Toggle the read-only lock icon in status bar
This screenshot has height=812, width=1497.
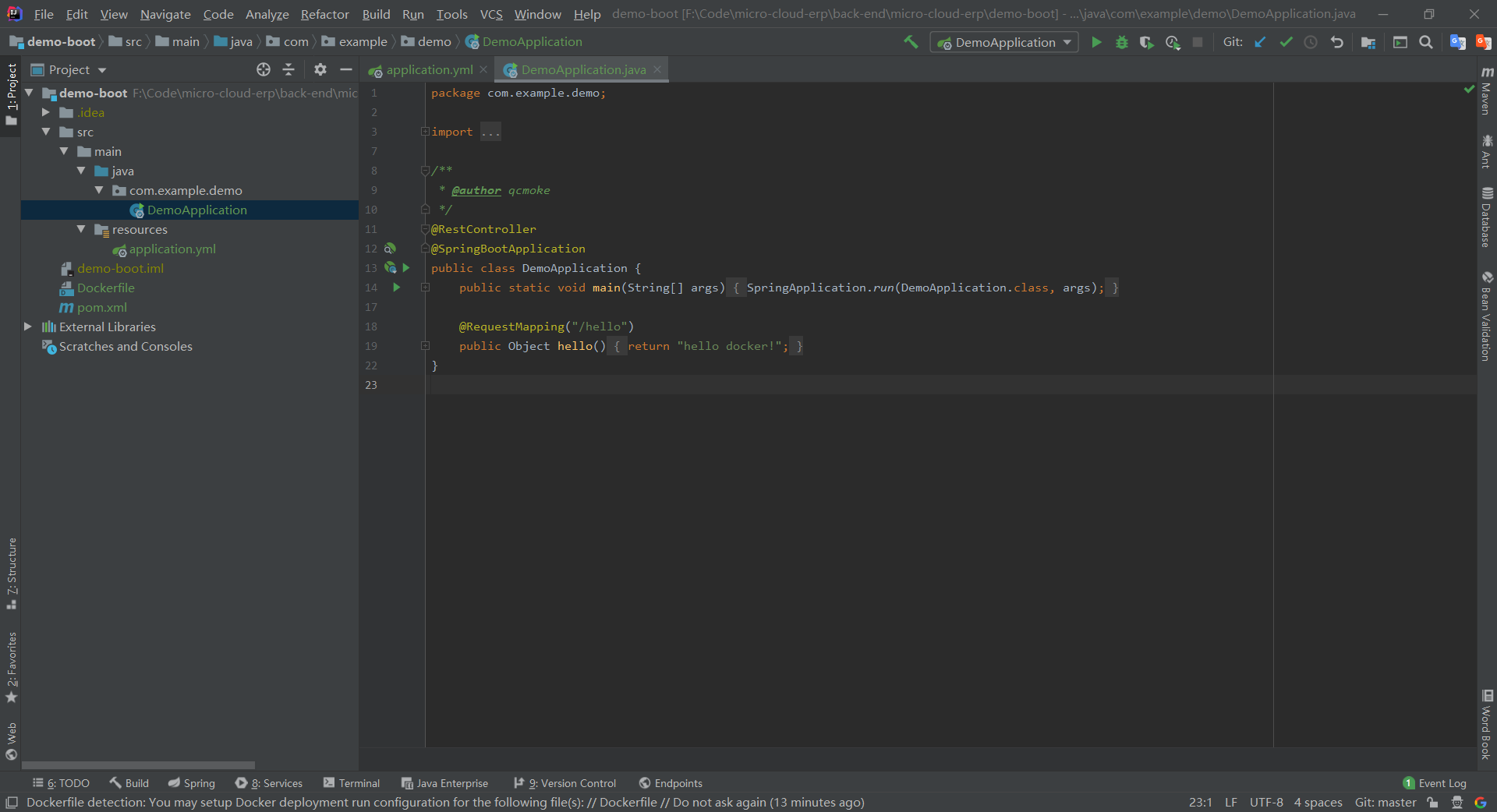[x=1432, y=803]
